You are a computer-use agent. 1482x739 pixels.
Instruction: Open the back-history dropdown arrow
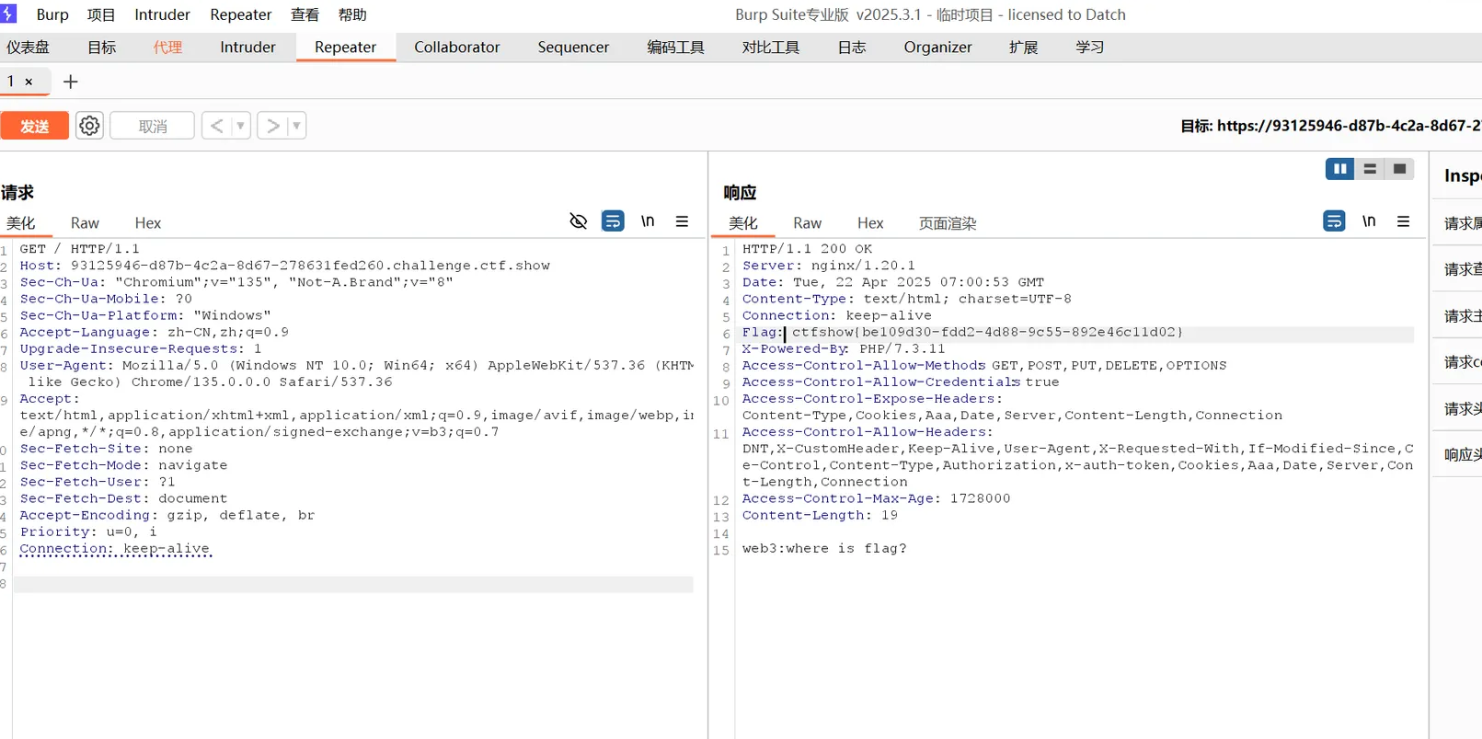pos(240,126)
